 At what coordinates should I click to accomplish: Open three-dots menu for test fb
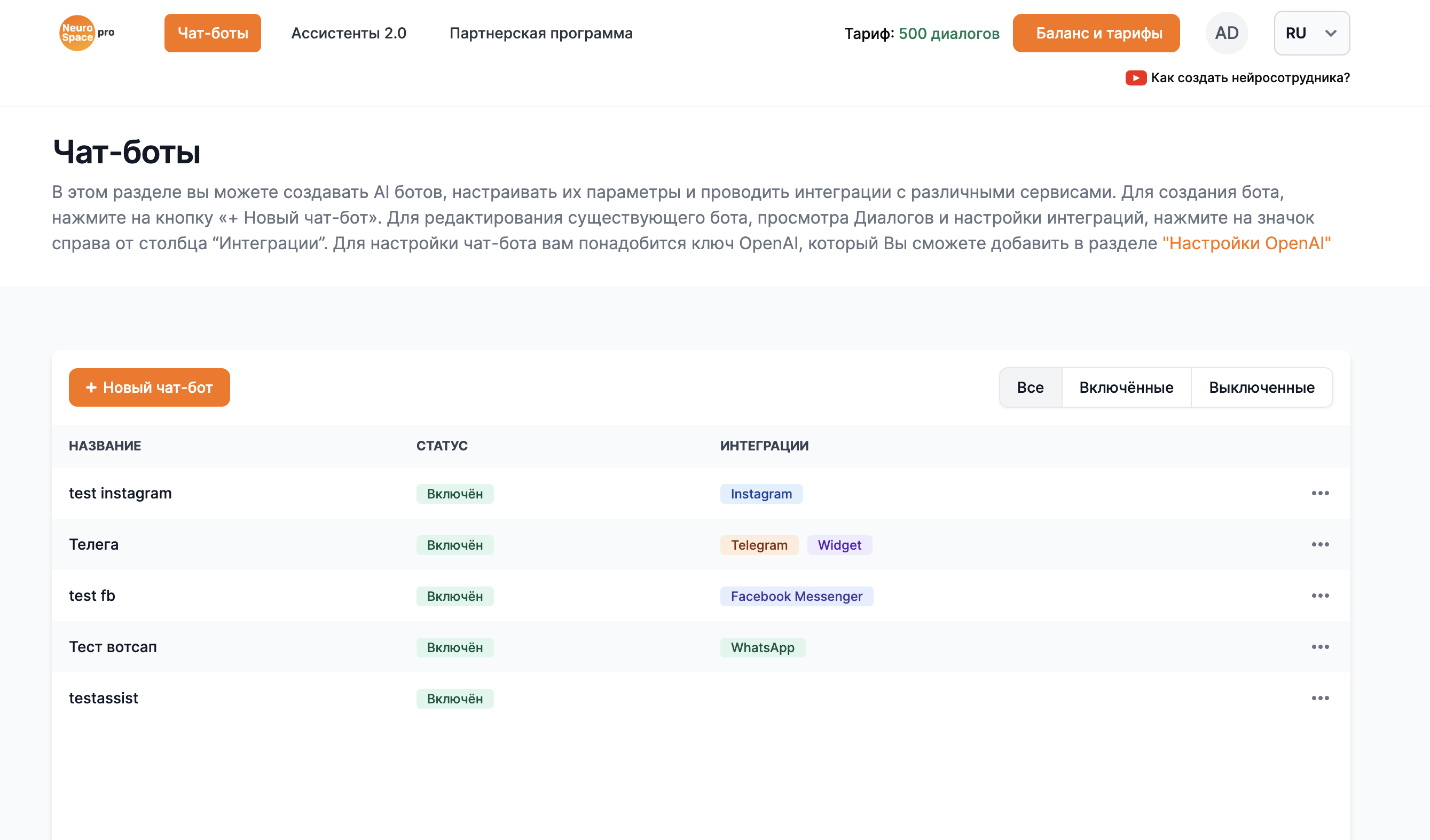coord(1320,596)
